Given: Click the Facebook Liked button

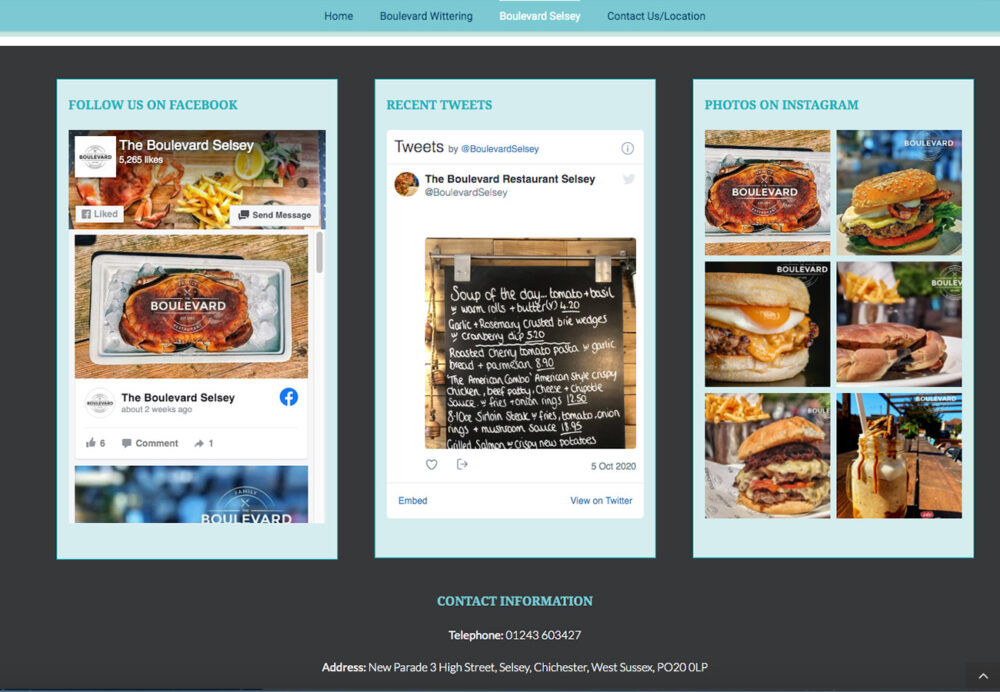Looking at the screenshot, I should point(99,214).
